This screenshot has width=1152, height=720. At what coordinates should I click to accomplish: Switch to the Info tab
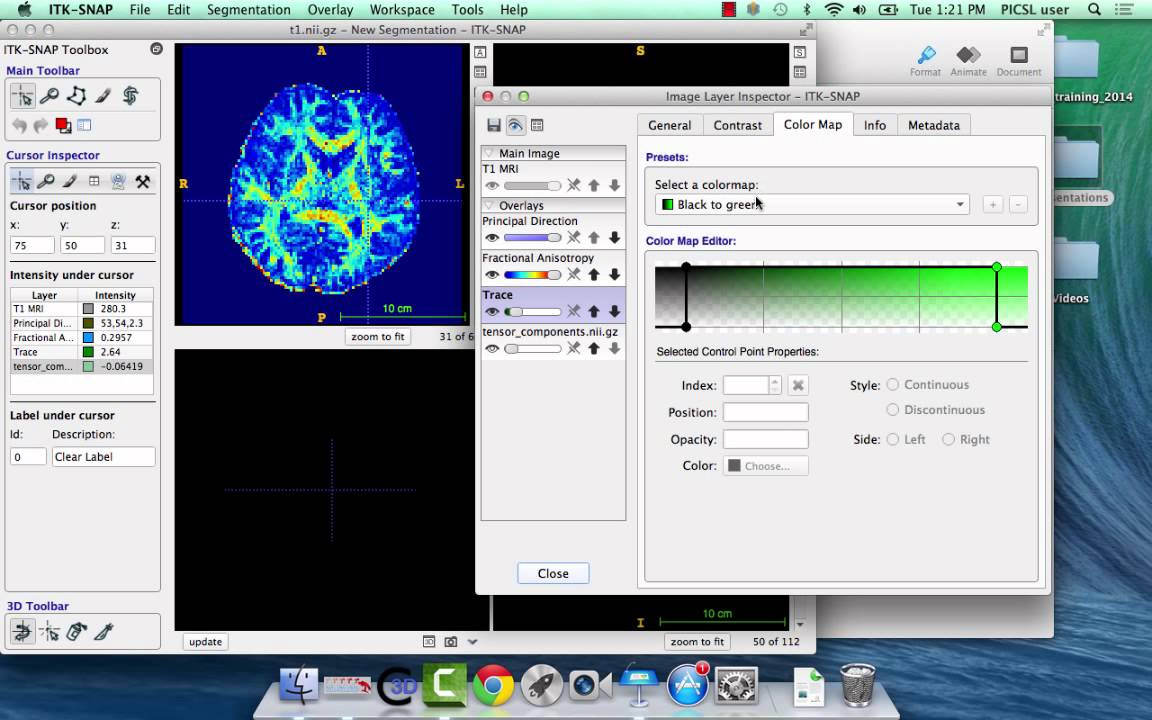tap(874, 125)
